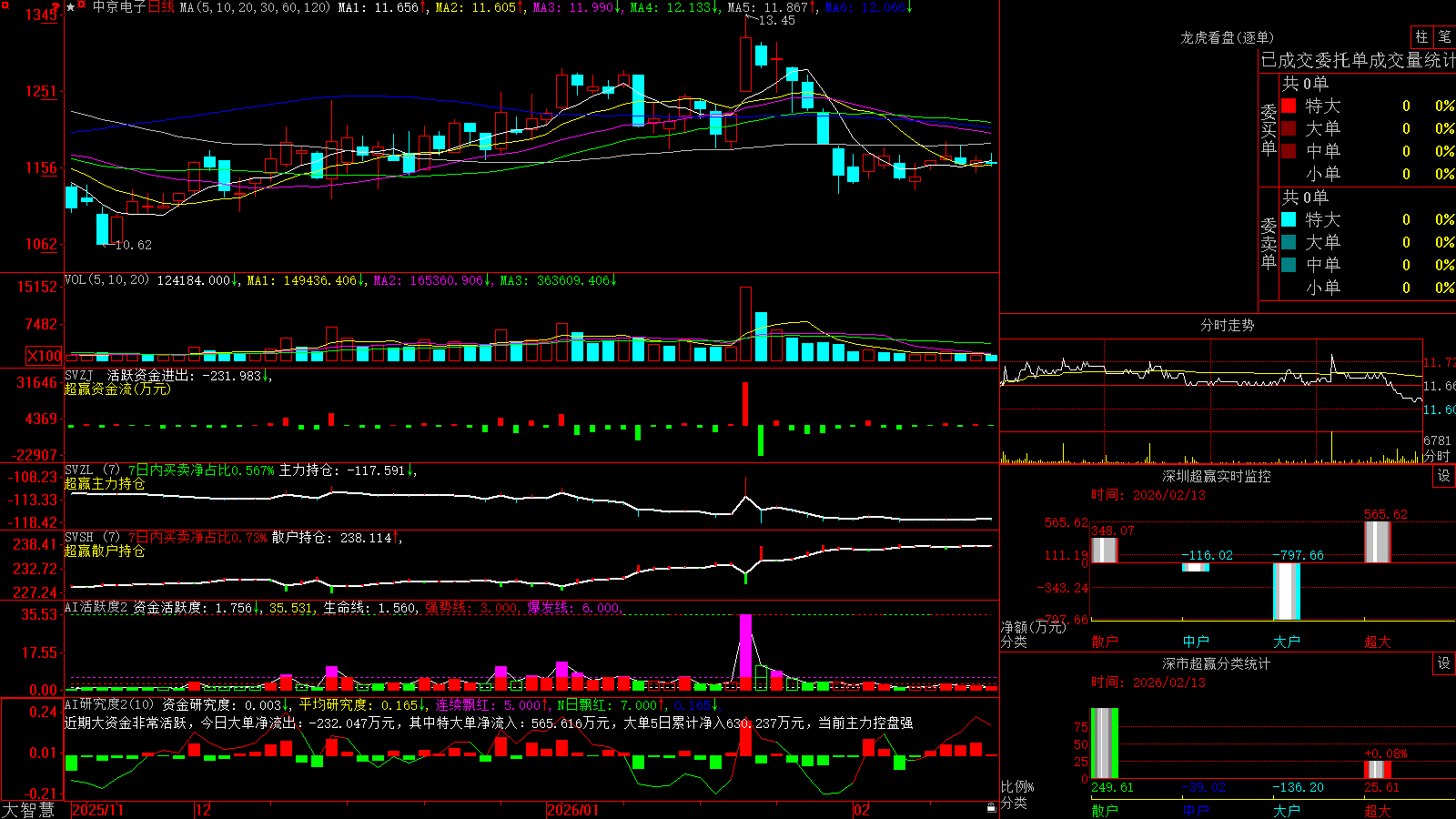Click the red 特大 buy order swatch

pos(1289,106)
